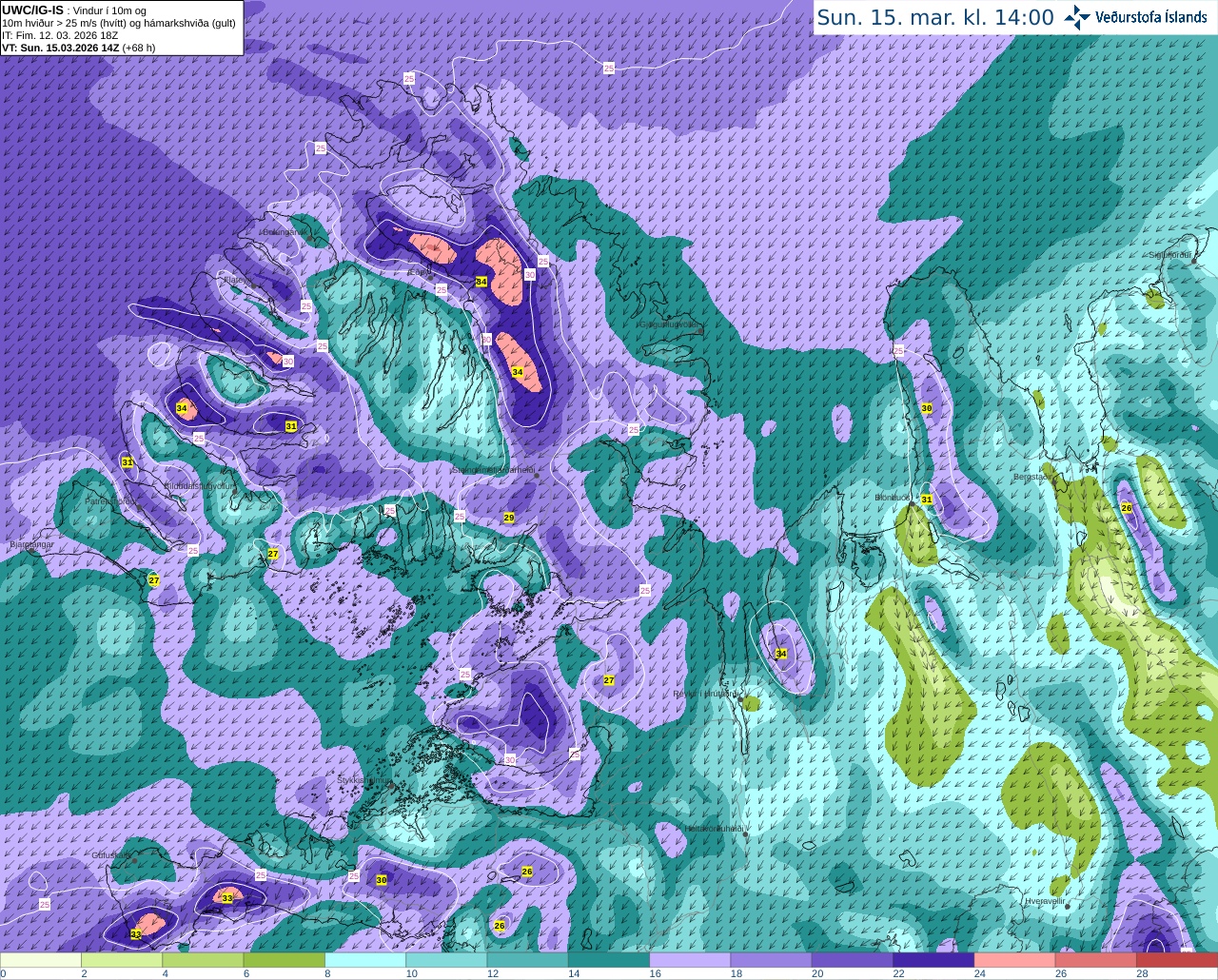The width and height of the screenshot is (1218, 980).
Task: Click the legend scale value 2
Action: [84, 973]
